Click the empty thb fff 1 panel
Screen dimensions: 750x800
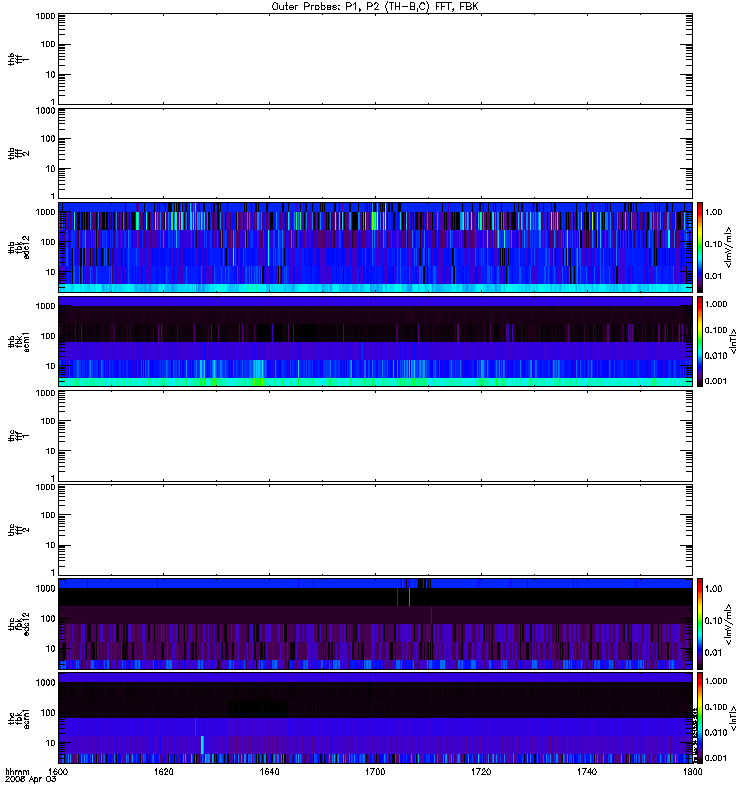point(375,59)
